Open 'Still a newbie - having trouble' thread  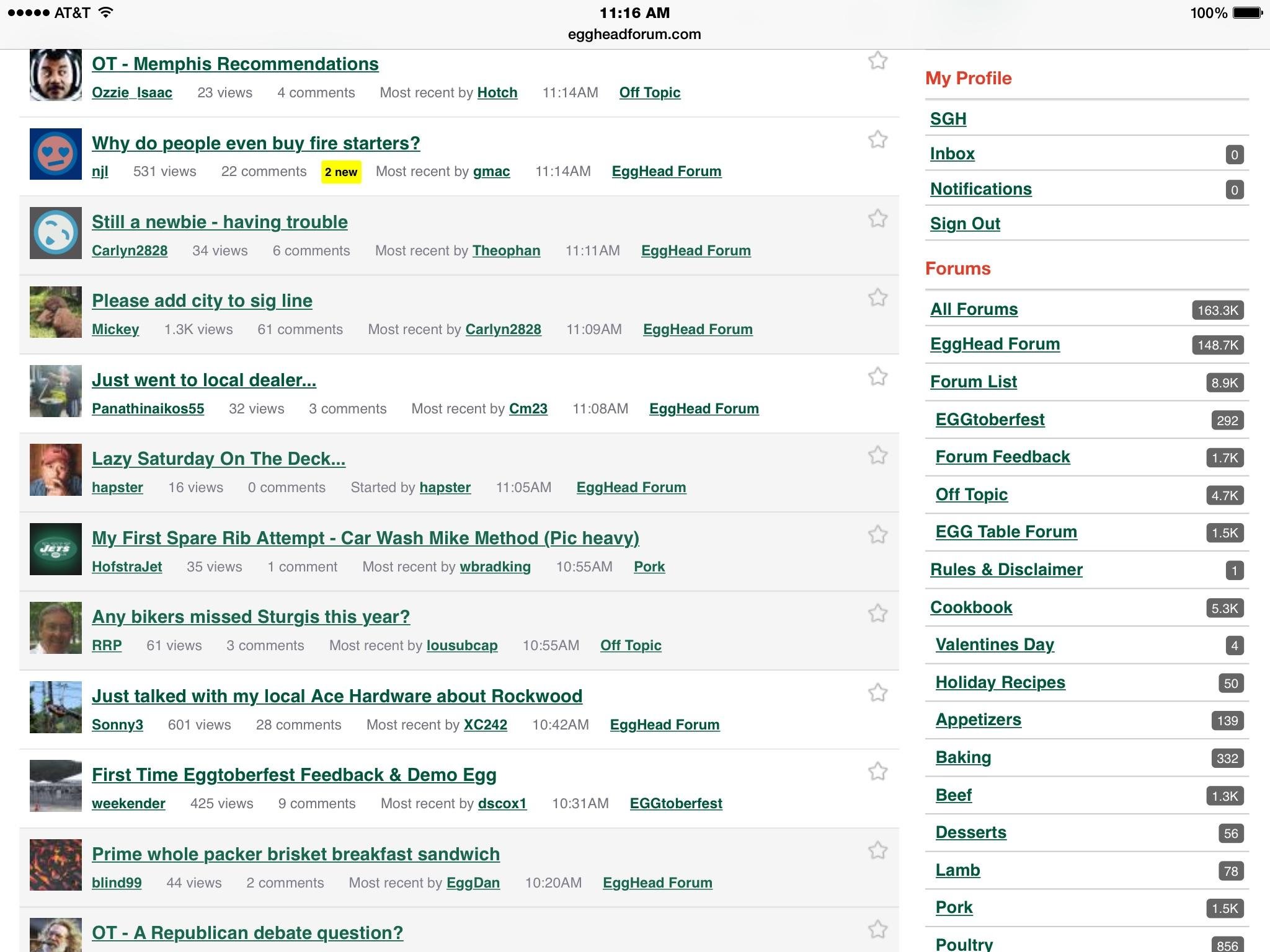[220, 222]
